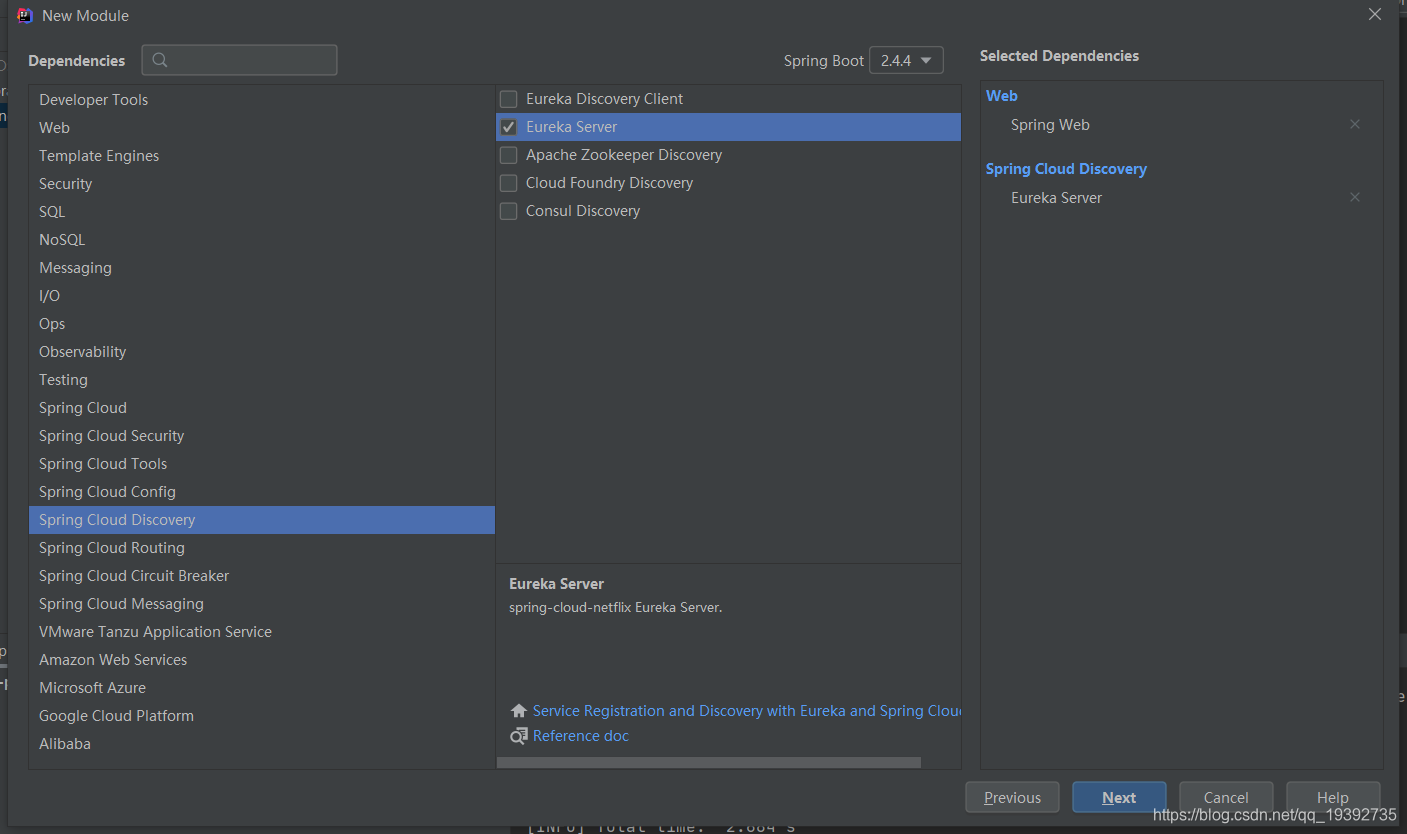Open the Messaging category
The image size is (1407, 834).
click(262, 268)
